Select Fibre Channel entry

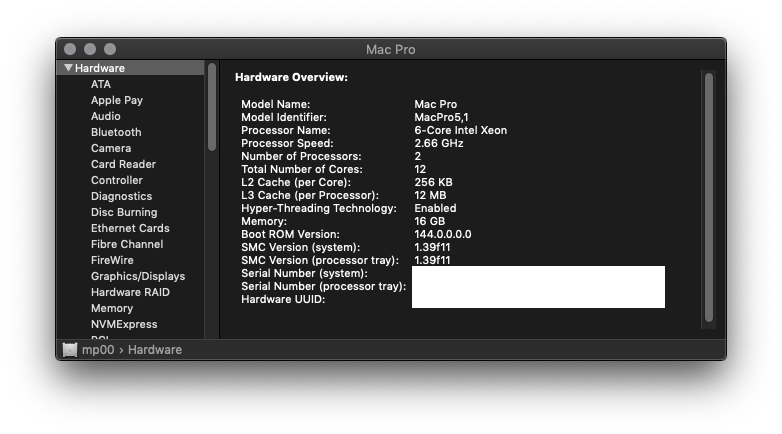pos(127,244)
